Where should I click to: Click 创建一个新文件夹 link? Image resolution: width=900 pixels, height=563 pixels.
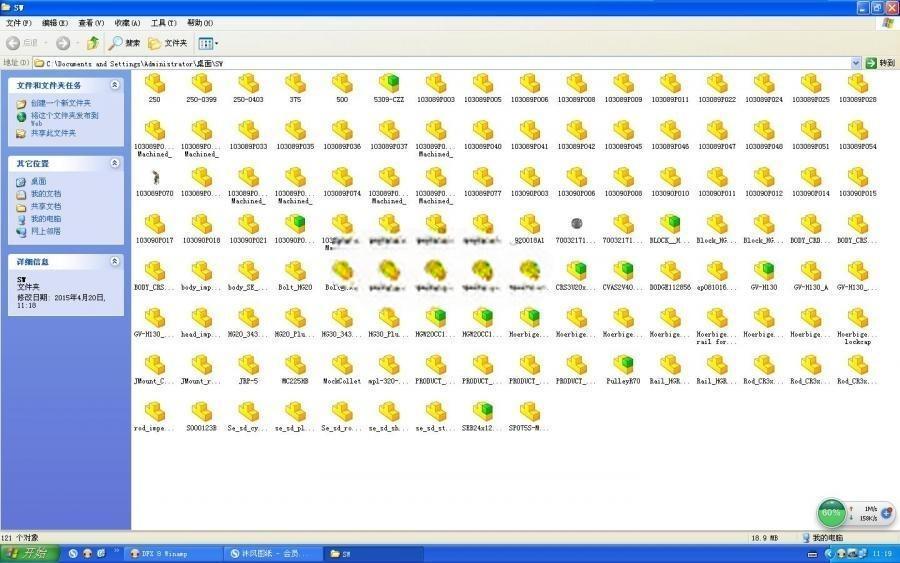tap(60, 103)
